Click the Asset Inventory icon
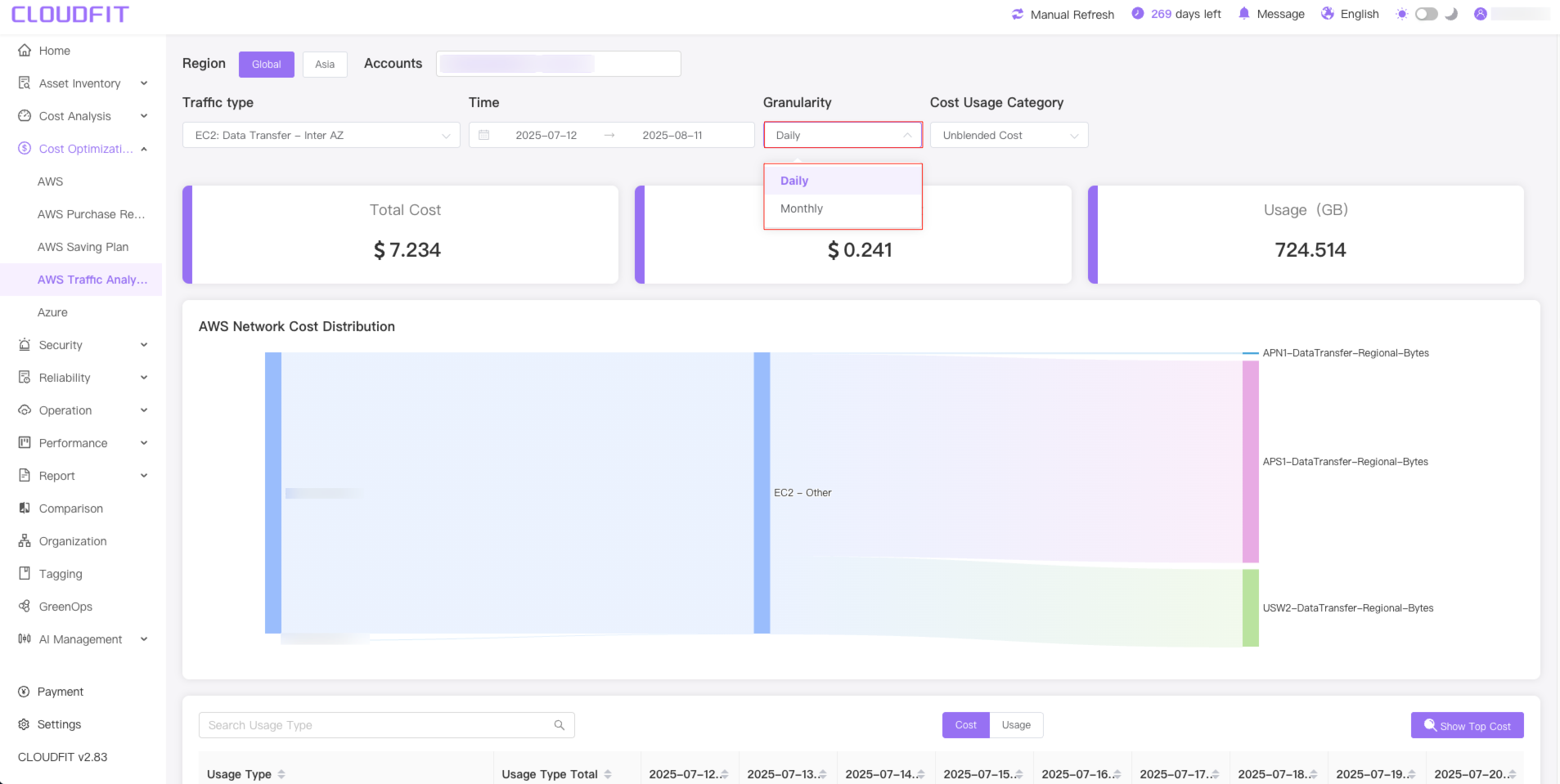The height and width of the screenshot is (784, 1560). click(x=25, y=83)
